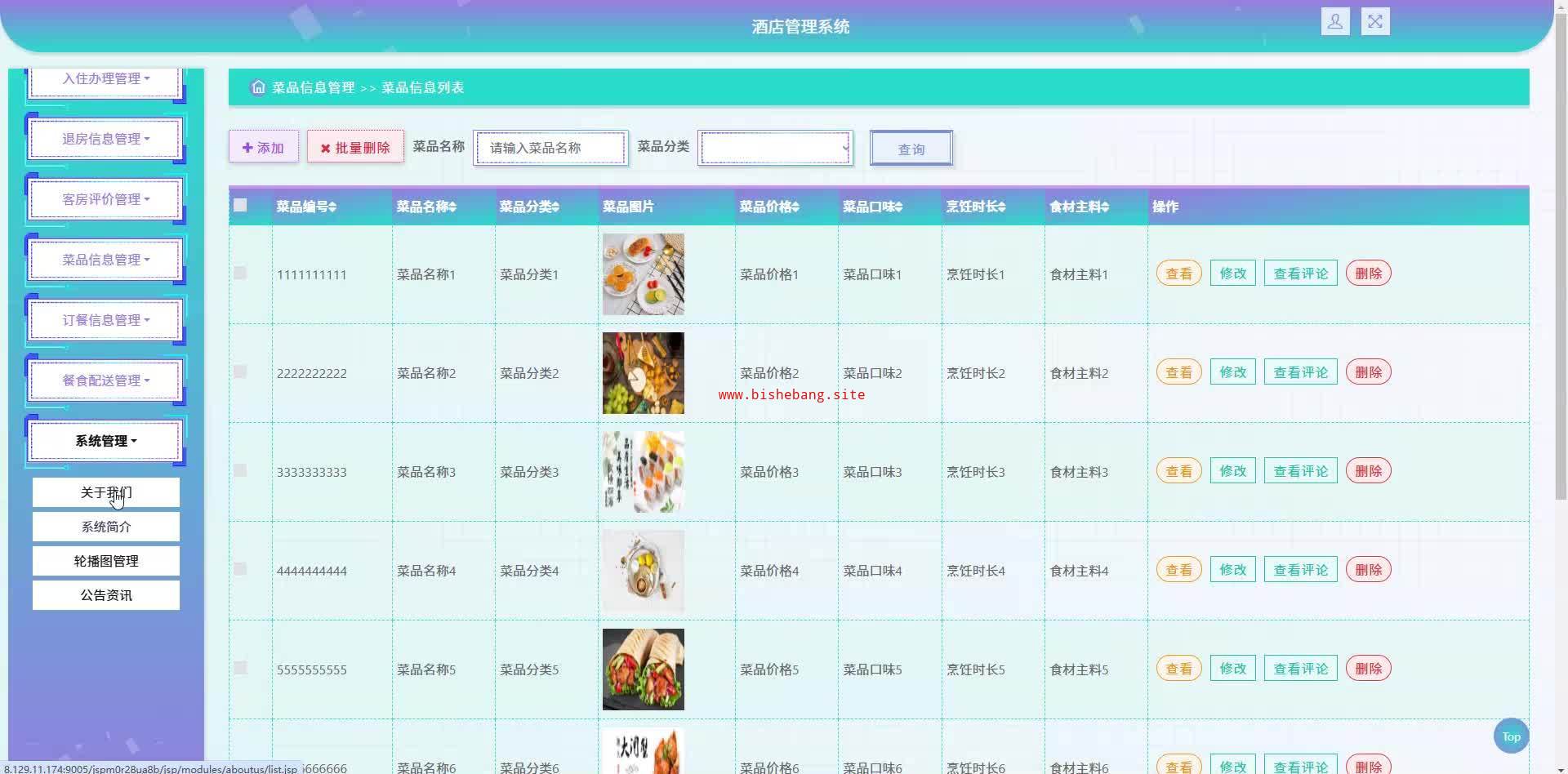
Task: Check the row for 3333333333
Action: click(240, 470)
